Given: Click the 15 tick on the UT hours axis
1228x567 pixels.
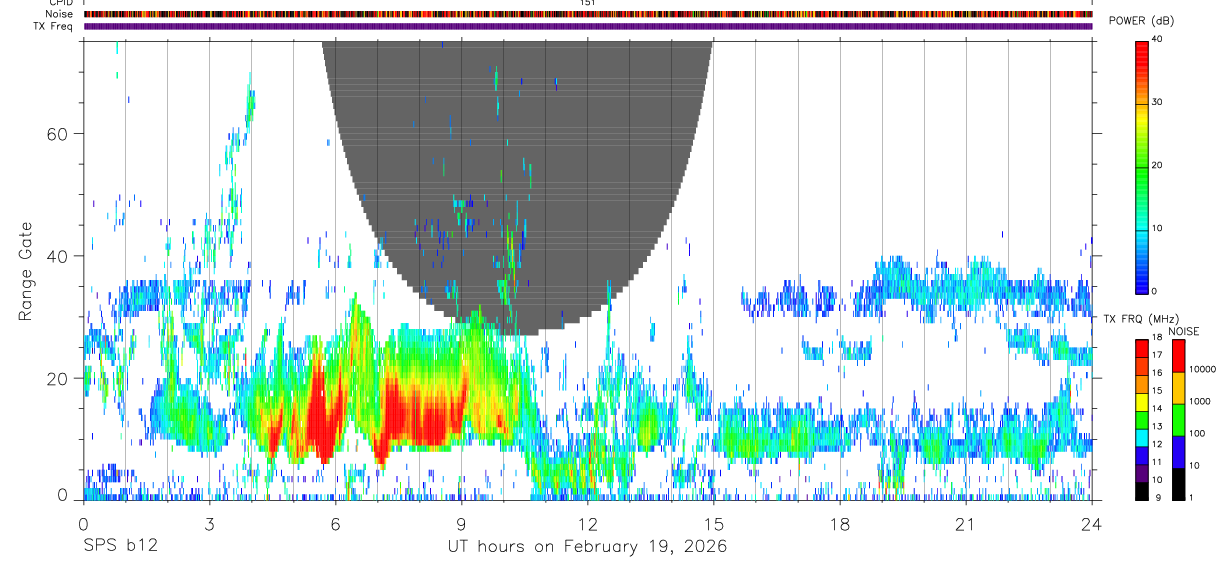Looking at the screenshot, I should pyautogui.click(x=714, y=525).
